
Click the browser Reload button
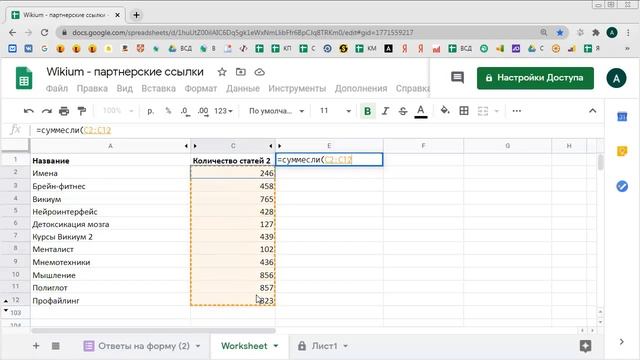(44, 32)
